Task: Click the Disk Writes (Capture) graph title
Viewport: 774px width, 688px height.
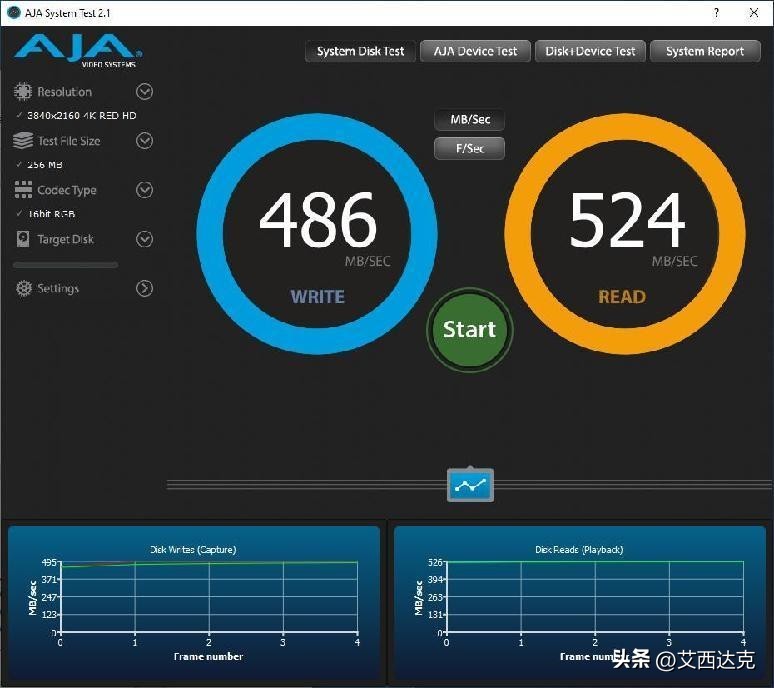Action: click(193, 549)
